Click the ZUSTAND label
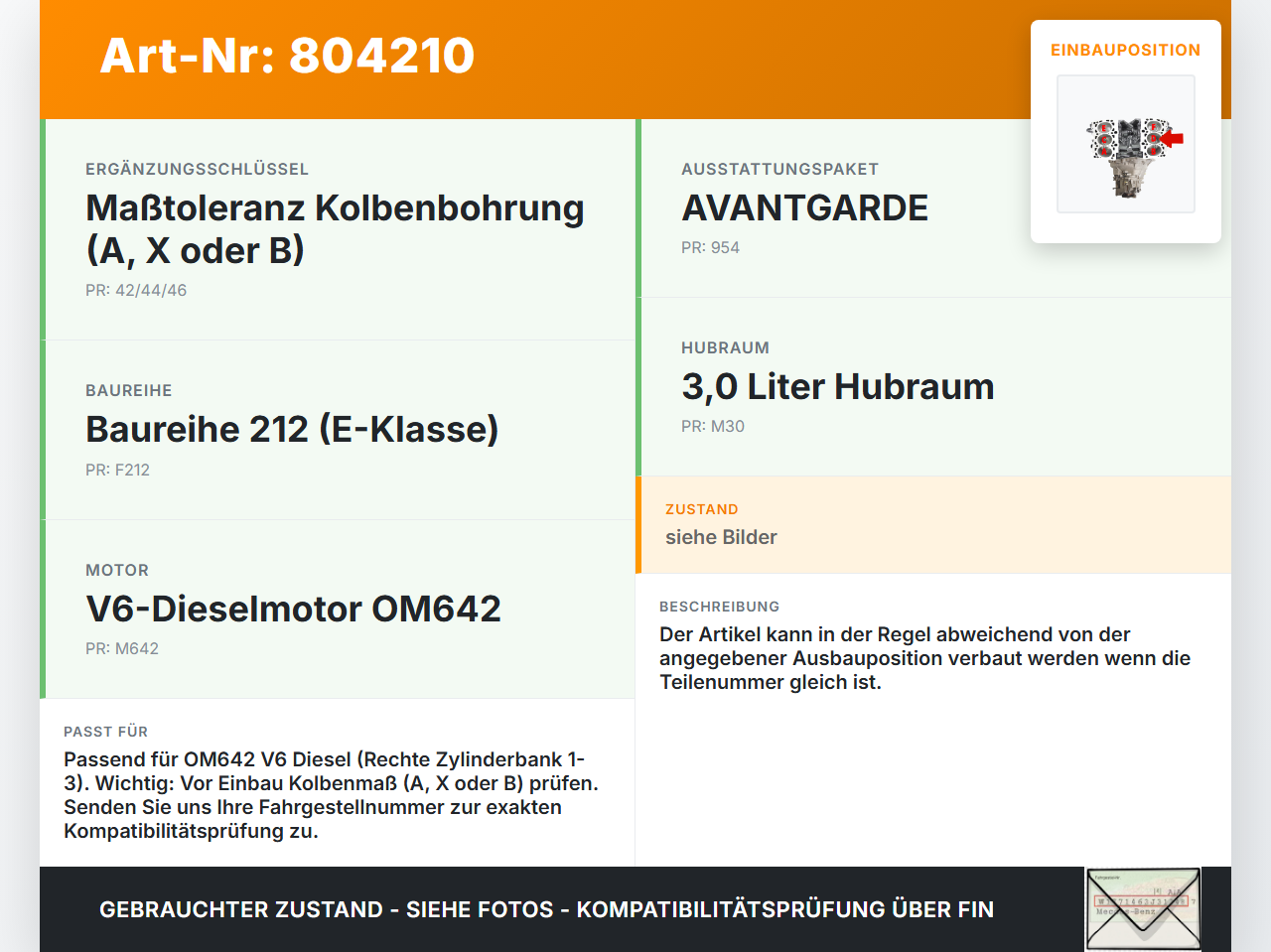The image size is (1271, 952). [x=702, y=509]
